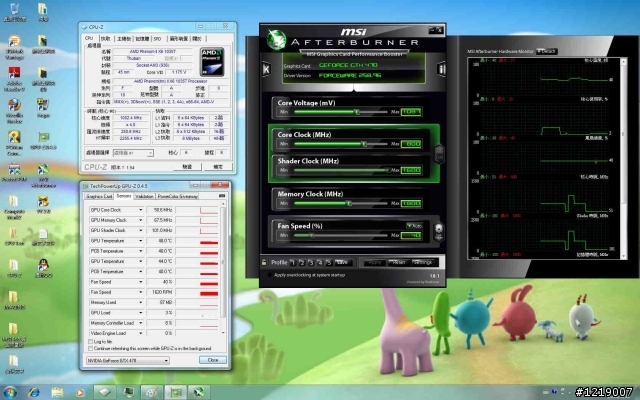640x400 pixels.
Task: Click the Core Voltage slider handle
Action: (x=357, y=111)
